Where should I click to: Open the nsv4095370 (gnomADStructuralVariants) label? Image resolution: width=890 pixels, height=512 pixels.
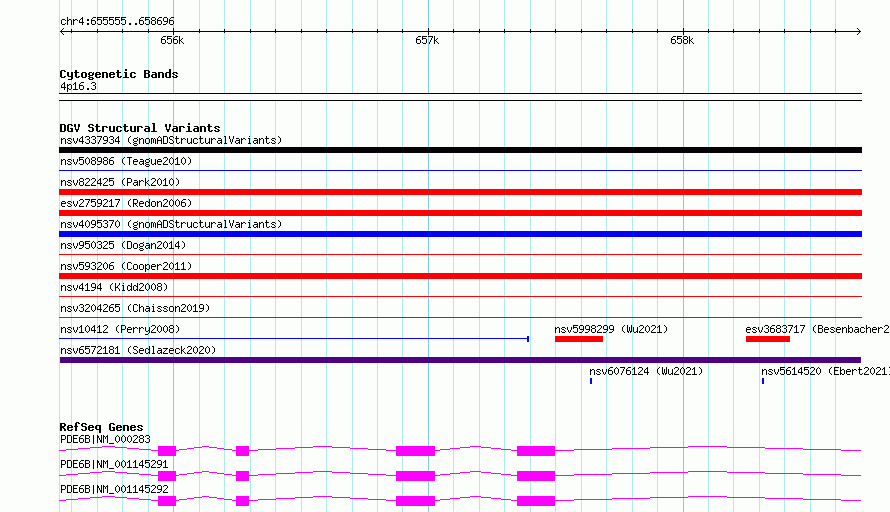tap(171, 224)
